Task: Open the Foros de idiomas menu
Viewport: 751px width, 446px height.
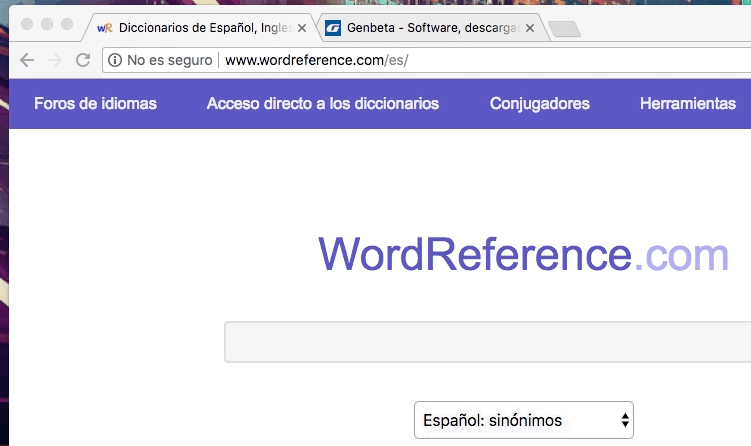Action: tap(95, 104)
